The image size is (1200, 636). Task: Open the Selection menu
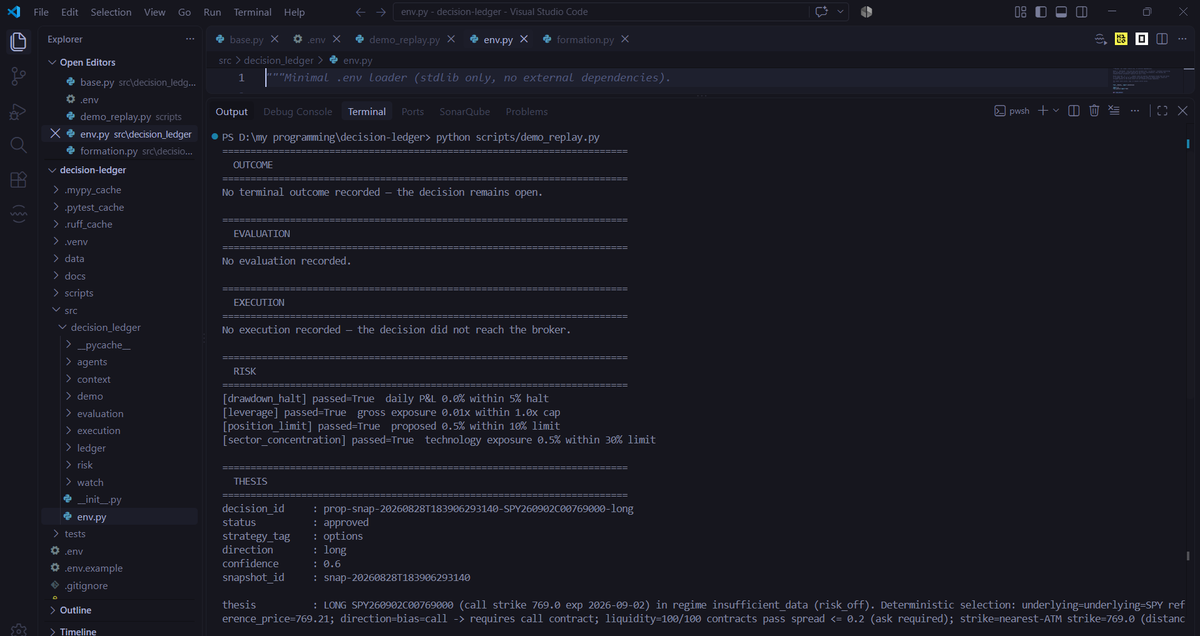111,12
